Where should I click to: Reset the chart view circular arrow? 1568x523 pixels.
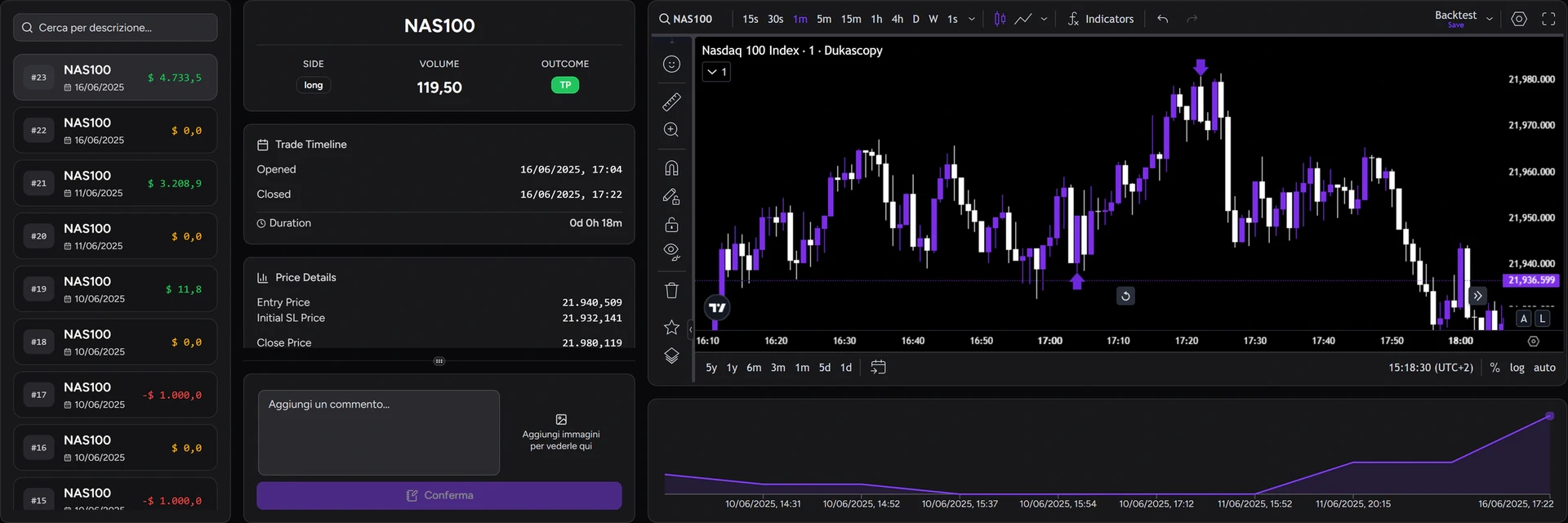(x=1125, y=296)
